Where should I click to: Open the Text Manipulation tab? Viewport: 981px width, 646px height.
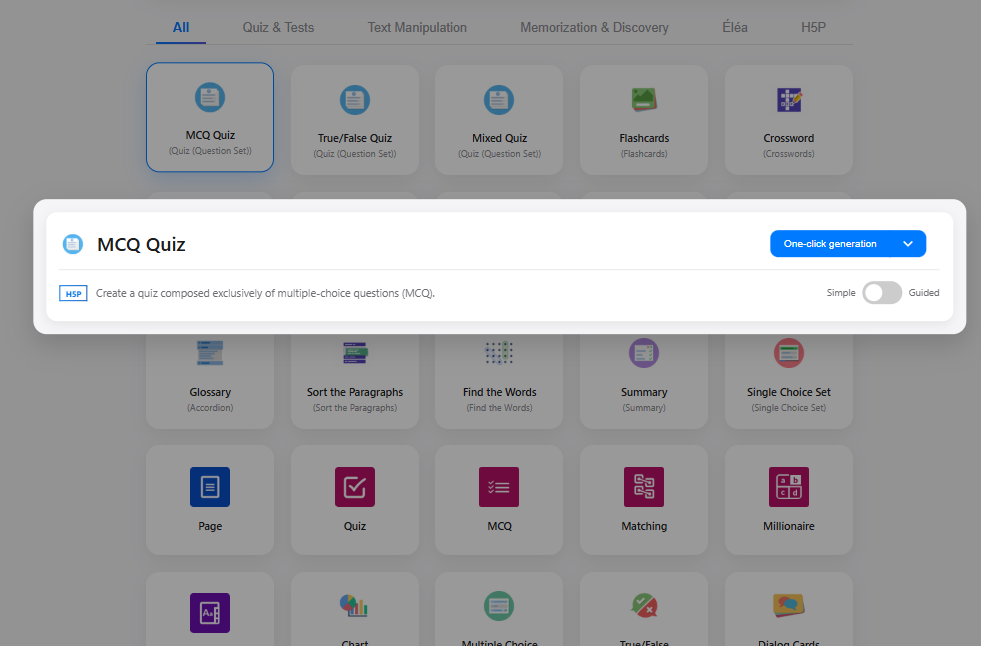click(x=417, y=28)
